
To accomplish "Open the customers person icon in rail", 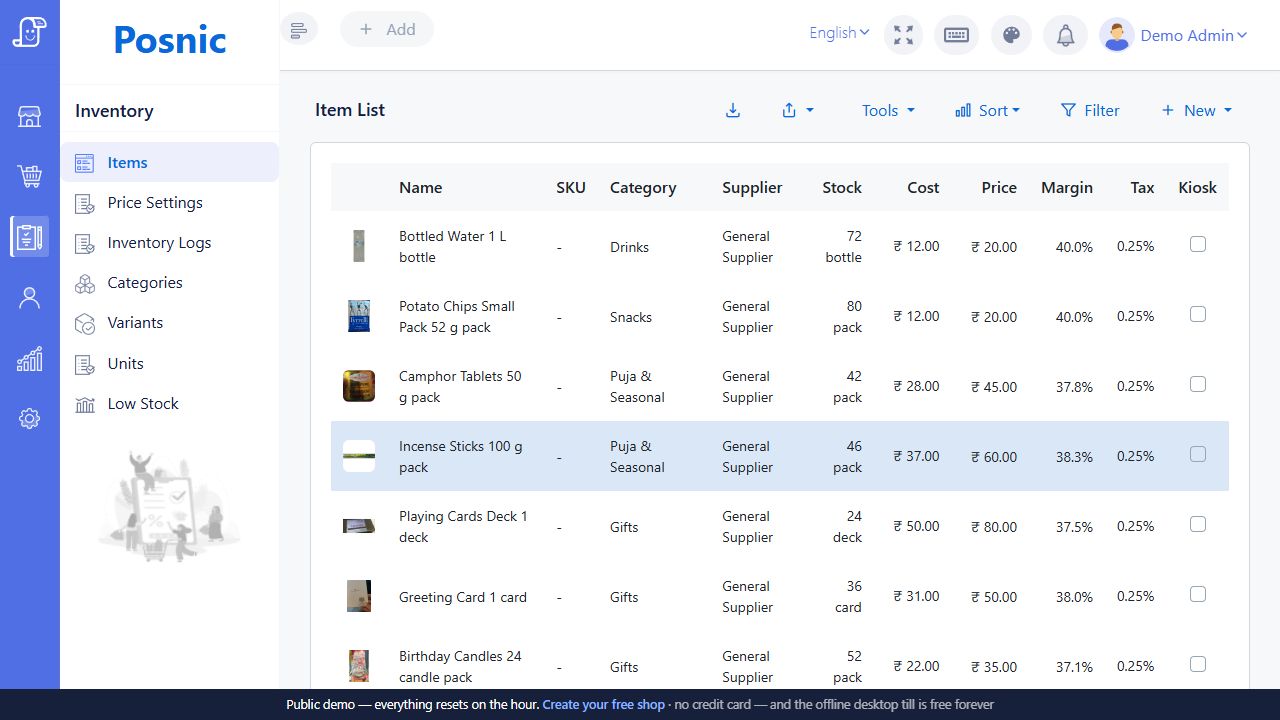I will tap(30, 298).
